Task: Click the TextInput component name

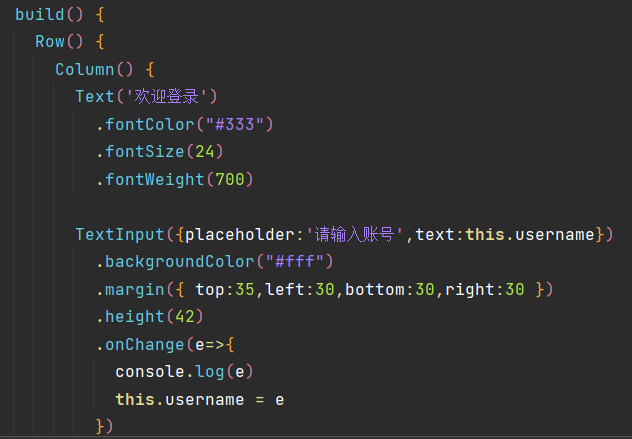Action: pyautogui.click(x=119, y=234)
